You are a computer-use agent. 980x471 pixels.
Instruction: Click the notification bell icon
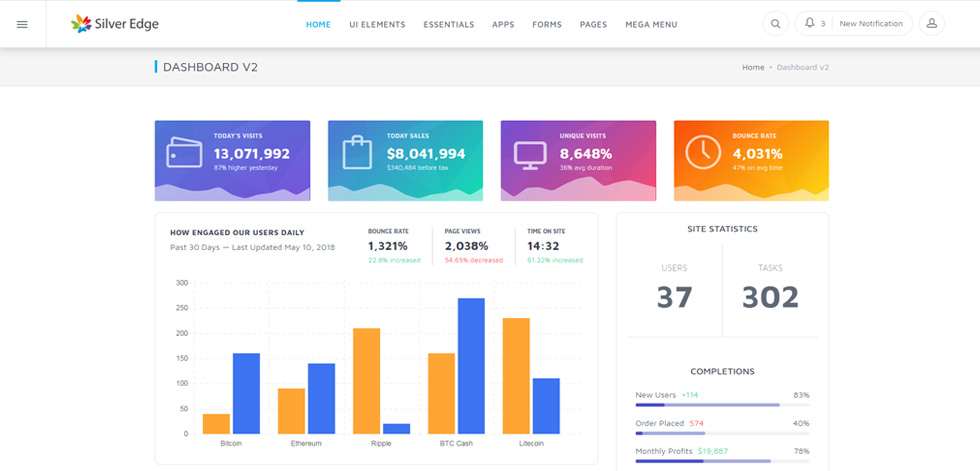coord(810,23)
